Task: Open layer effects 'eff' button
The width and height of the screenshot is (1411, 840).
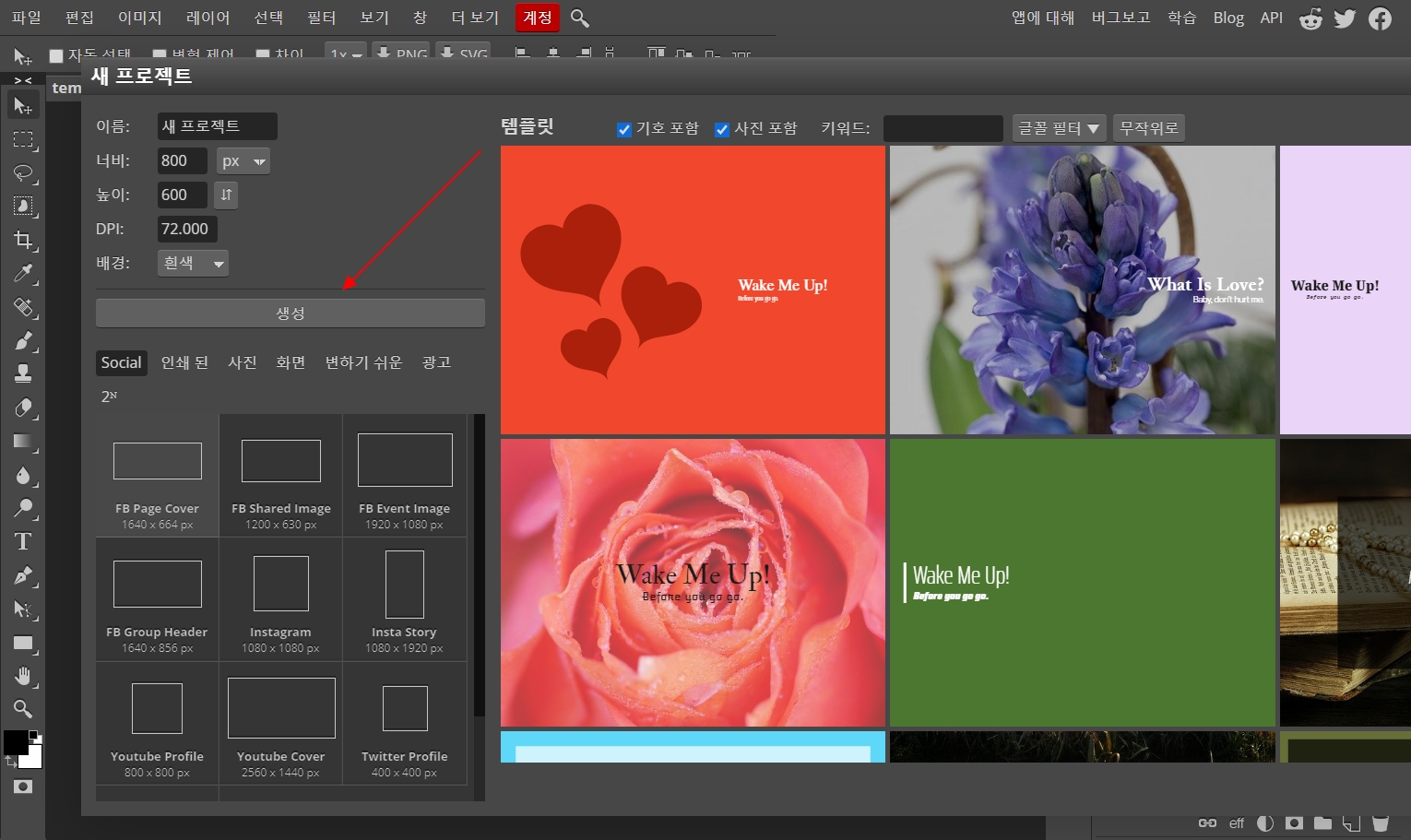Action: (x=1237, y=822)
